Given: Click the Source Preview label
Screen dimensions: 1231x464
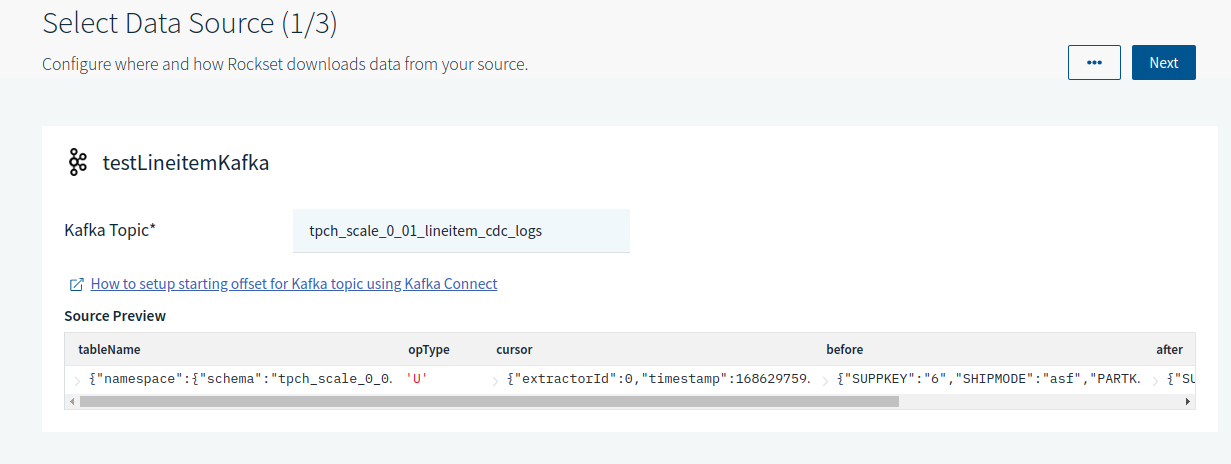Looking at the screenshot, I should [x=115, y=316].
